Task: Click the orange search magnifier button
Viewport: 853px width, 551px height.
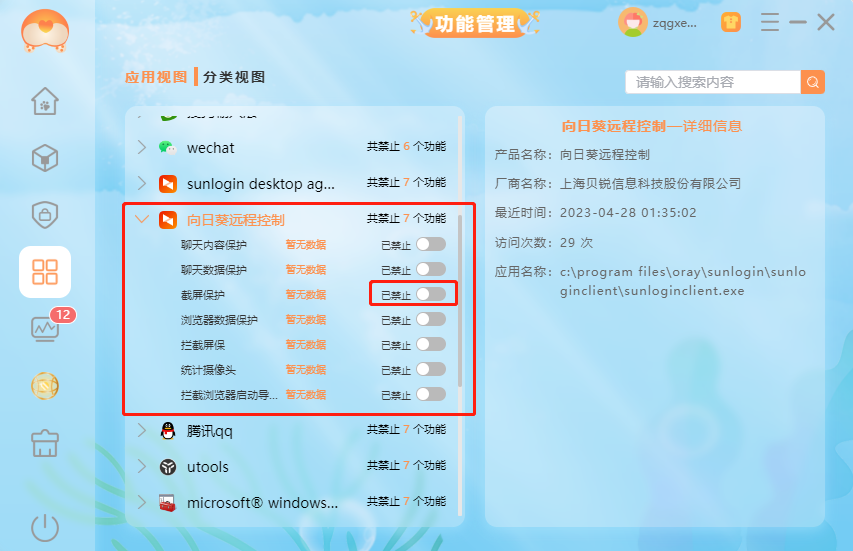Action: point(813,82)
